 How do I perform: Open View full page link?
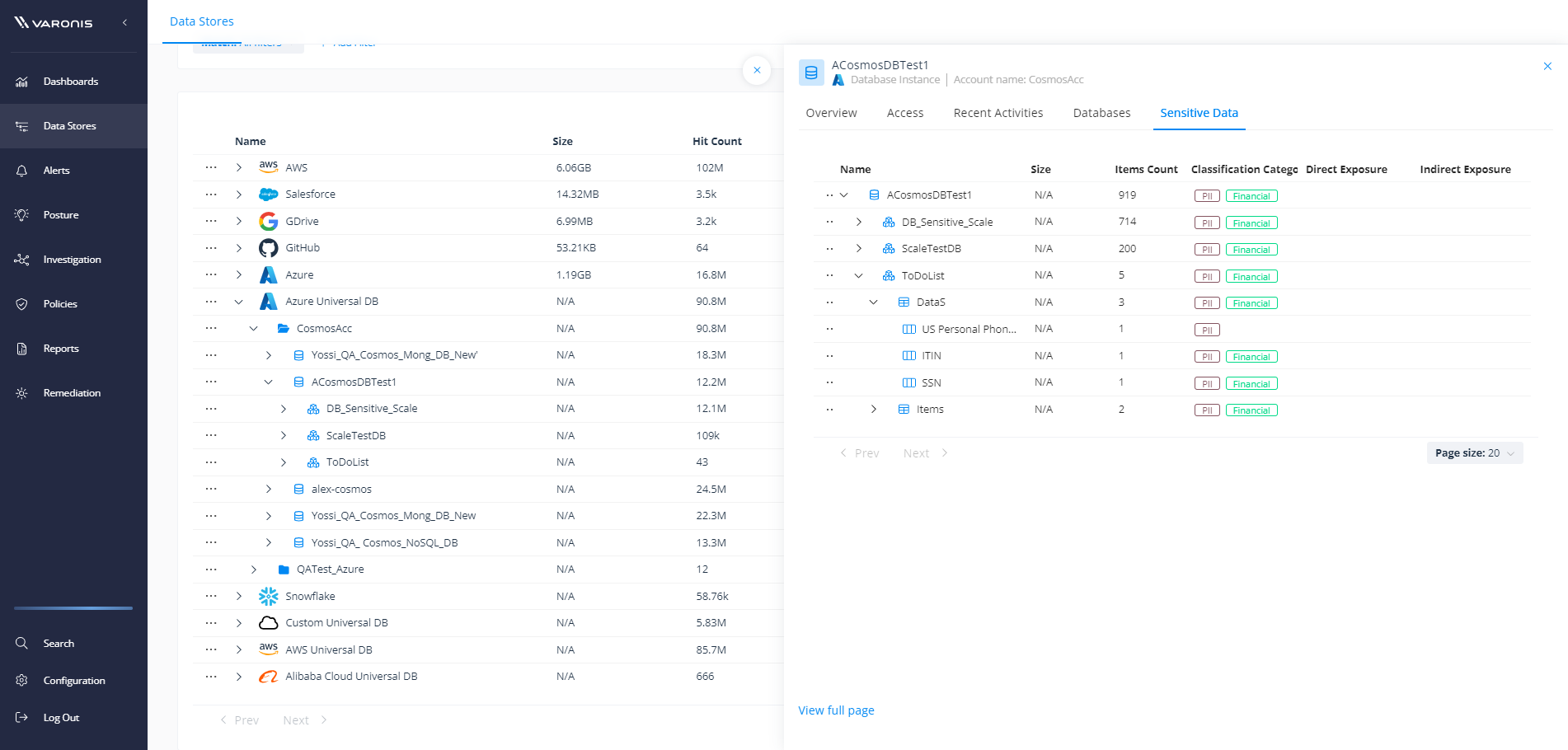[x=836, y=710]
